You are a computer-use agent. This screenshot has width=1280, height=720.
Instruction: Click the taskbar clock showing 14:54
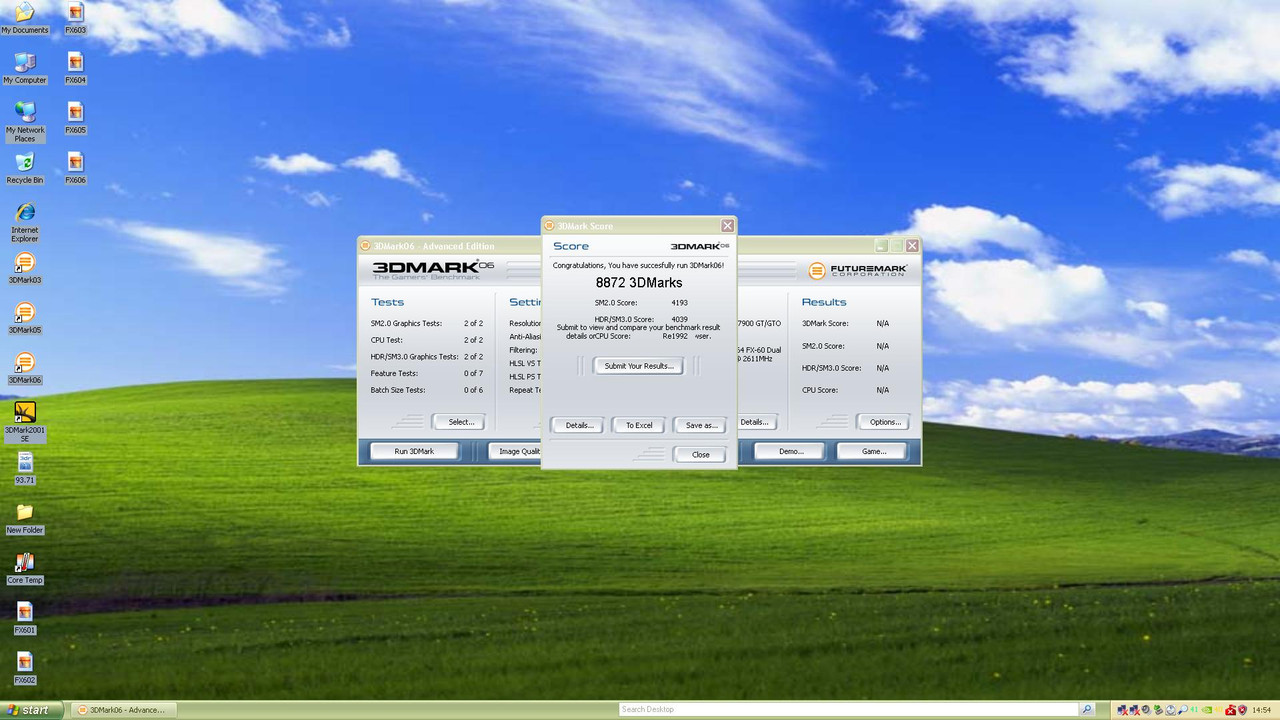click(x=1262, y=710)
